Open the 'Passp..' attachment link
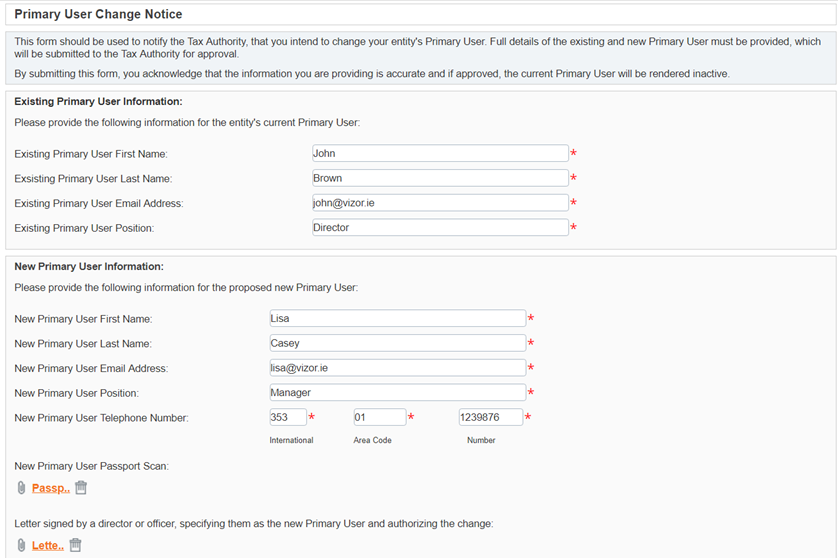Screen dimensions: 838x558 click(50, 488)
